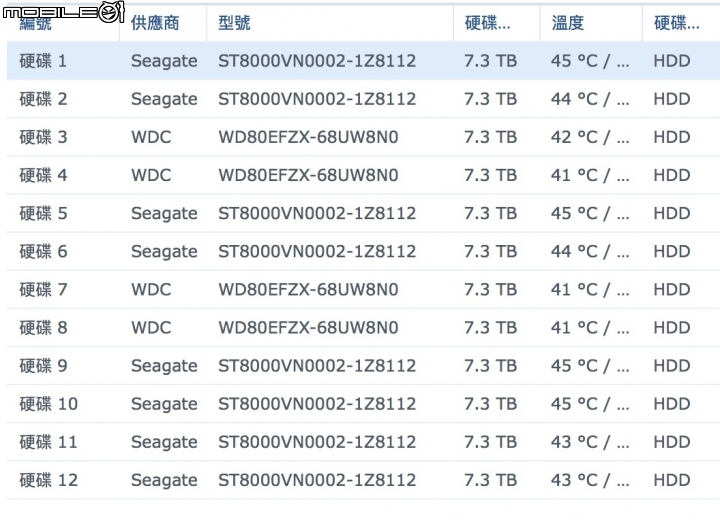The width and height of the screenshot is (720, 520).
Task: Select the 硬碟 4 row
Action: coord(363,175)
